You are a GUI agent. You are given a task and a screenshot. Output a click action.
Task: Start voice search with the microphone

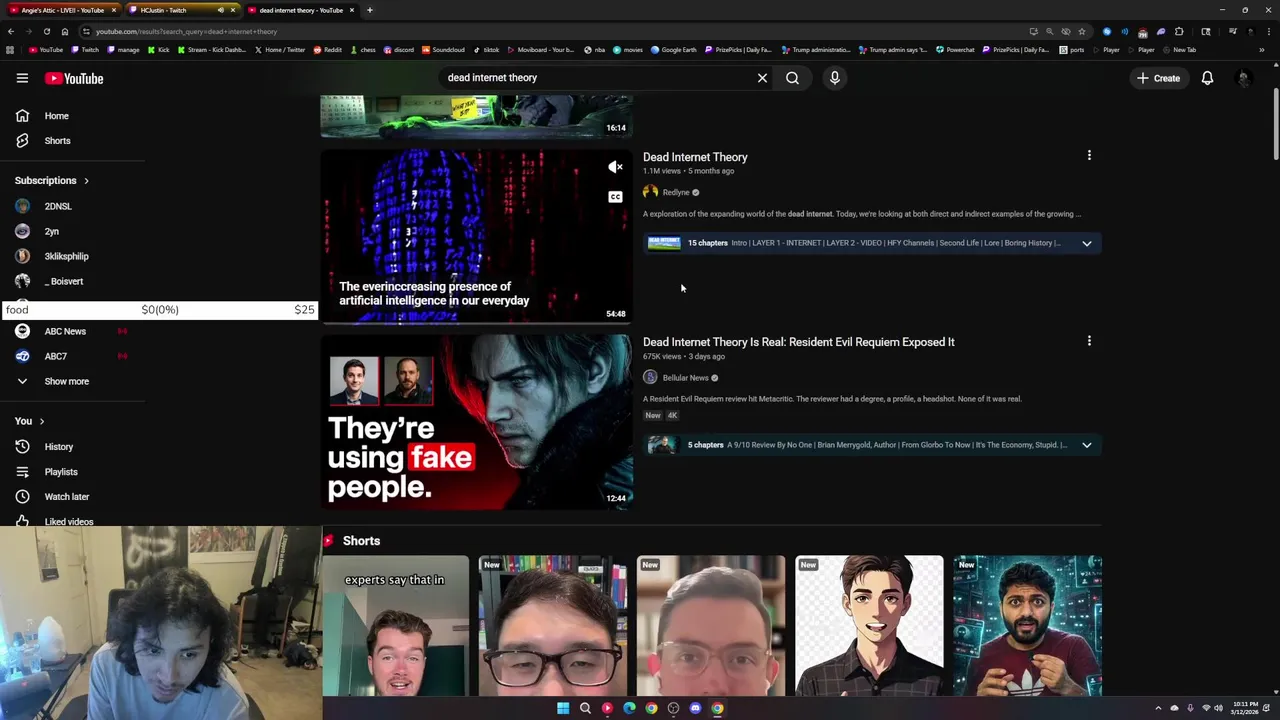834,78
